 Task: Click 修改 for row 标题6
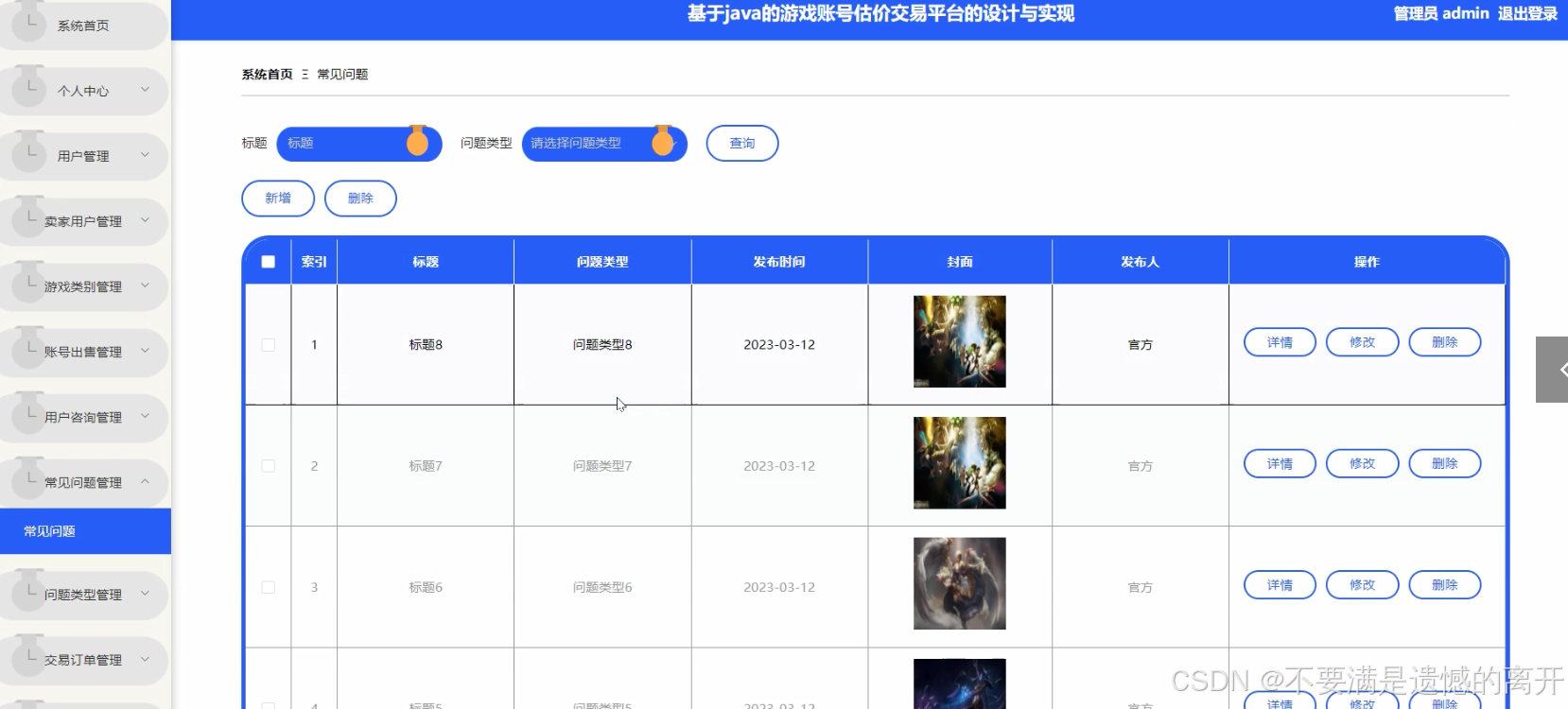pos(1362,585)
